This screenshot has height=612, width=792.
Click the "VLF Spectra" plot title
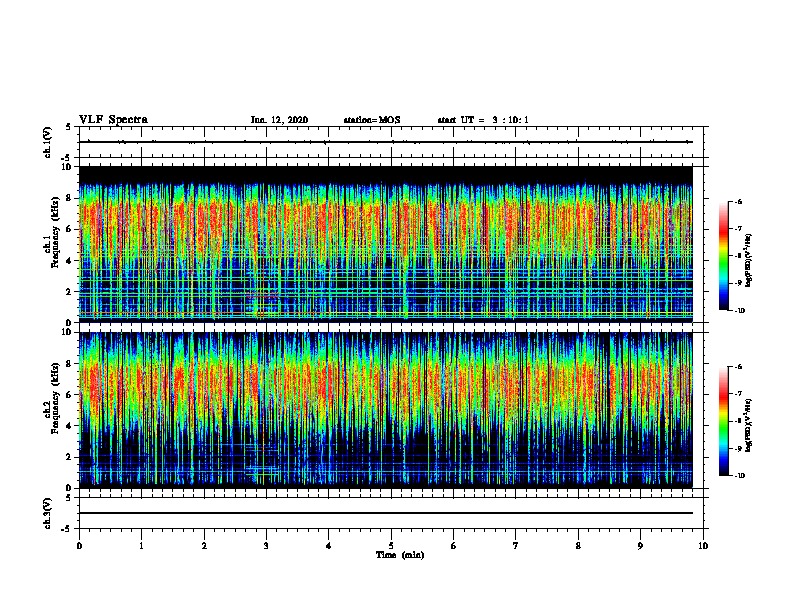pyautogui.click(x=113, y=120)
